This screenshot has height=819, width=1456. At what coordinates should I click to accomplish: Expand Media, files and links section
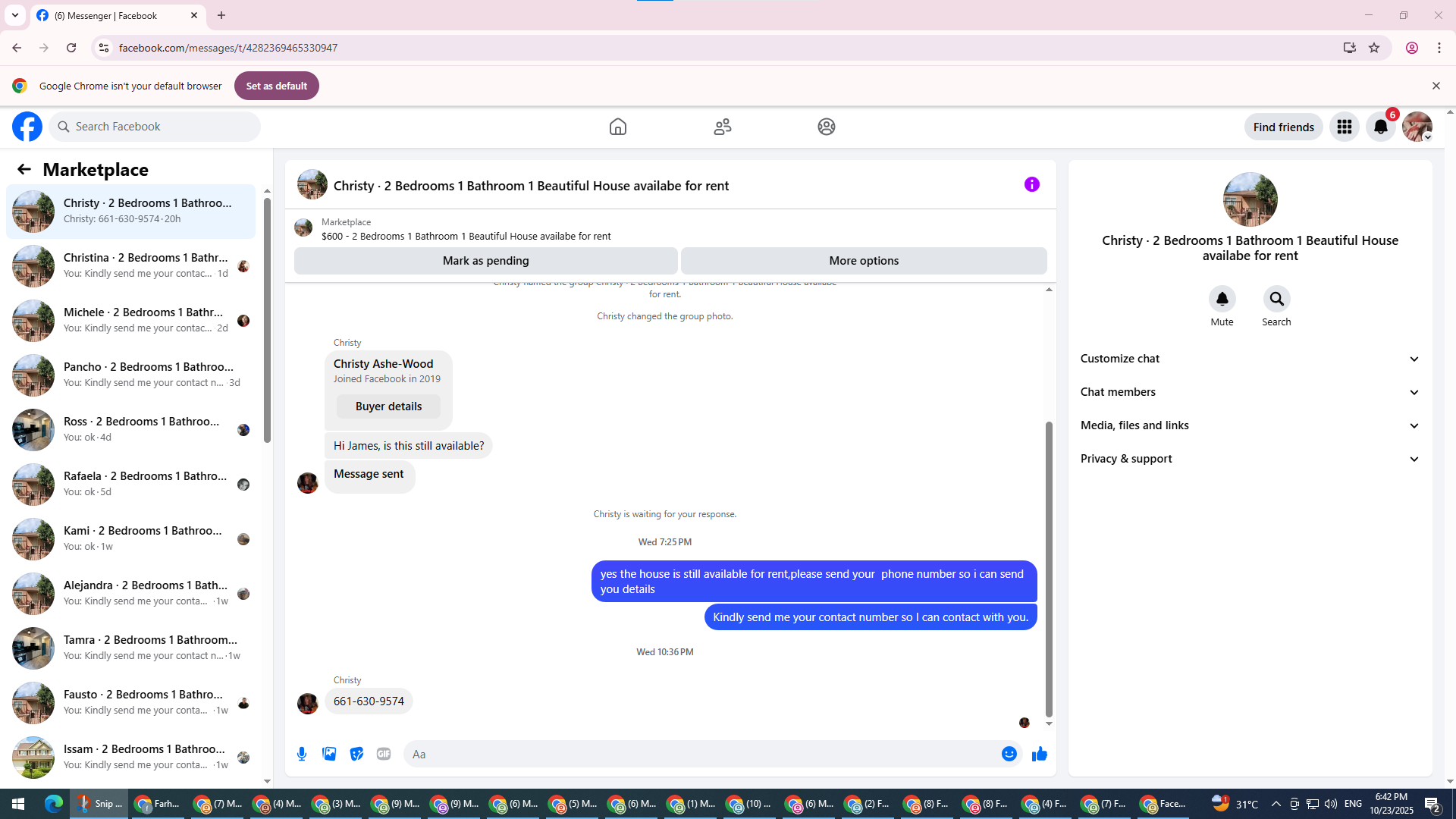tap(1250, 425)
